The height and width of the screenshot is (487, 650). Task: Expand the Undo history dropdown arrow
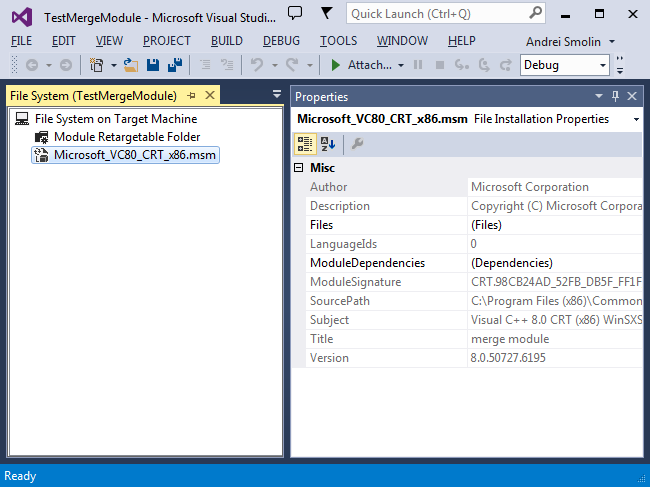click(x=274, y=65)
